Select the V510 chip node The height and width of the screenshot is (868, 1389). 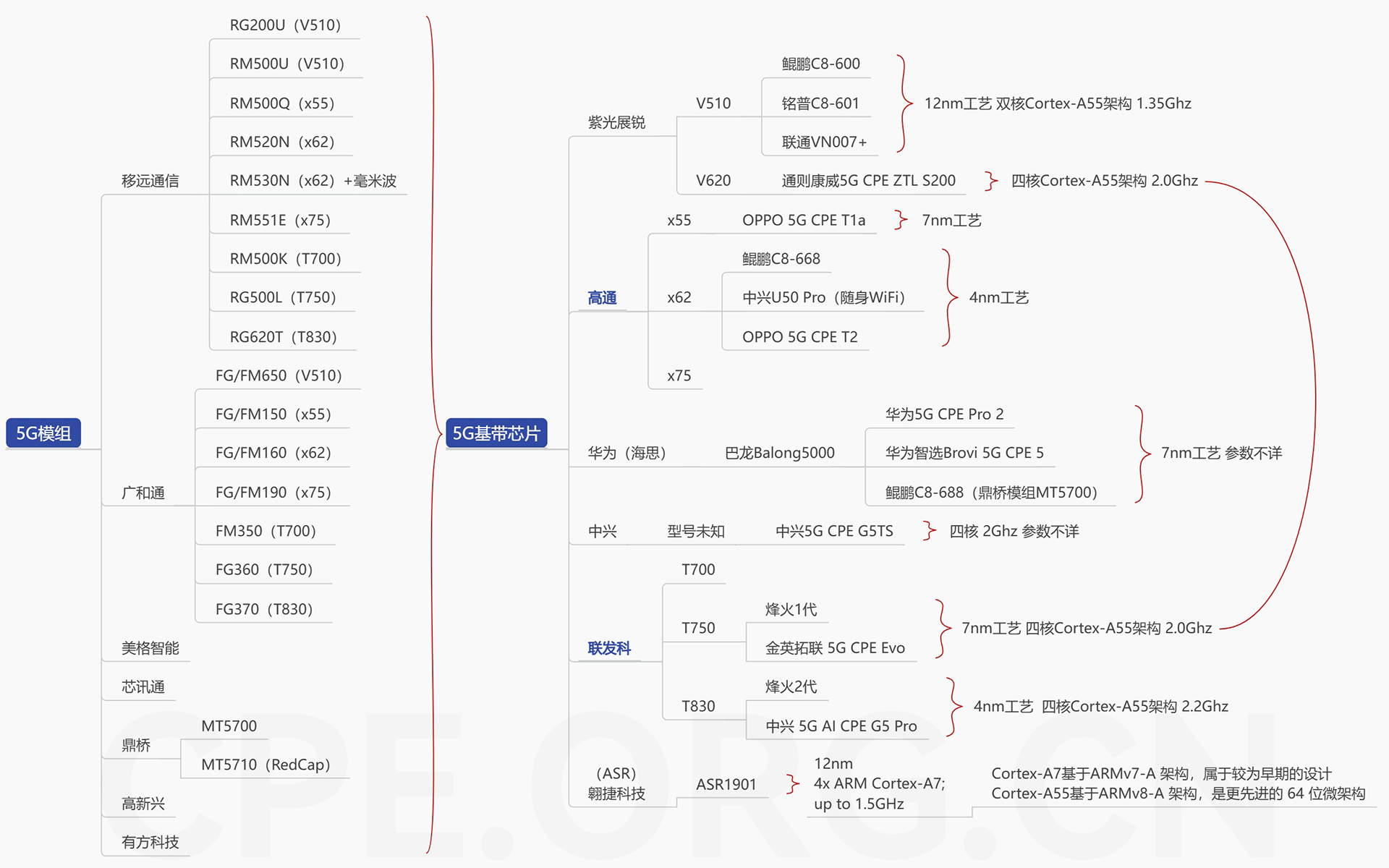(713, 103)
